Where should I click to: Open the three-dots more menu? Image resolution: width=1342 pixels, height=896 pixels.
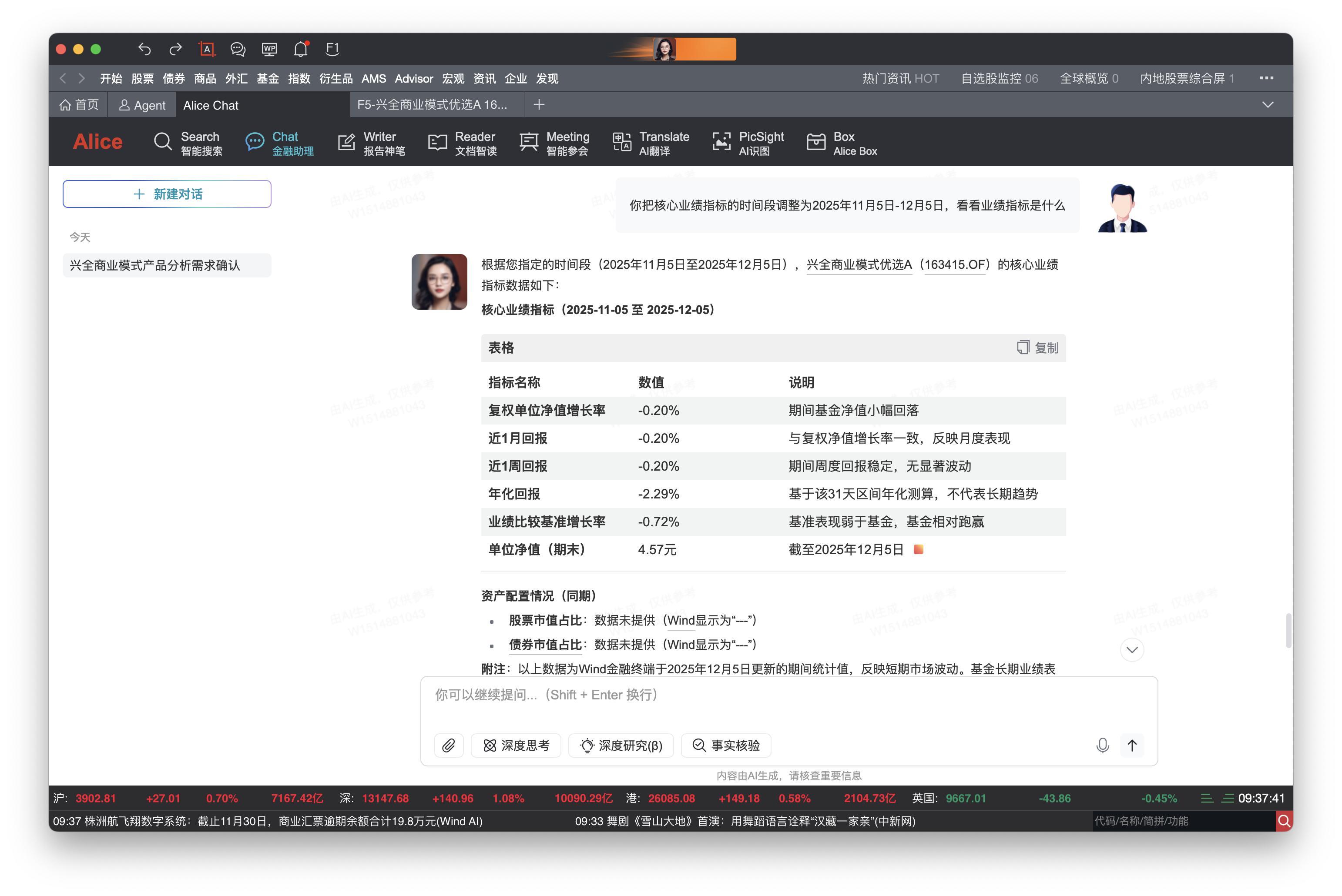point(1266,78)
